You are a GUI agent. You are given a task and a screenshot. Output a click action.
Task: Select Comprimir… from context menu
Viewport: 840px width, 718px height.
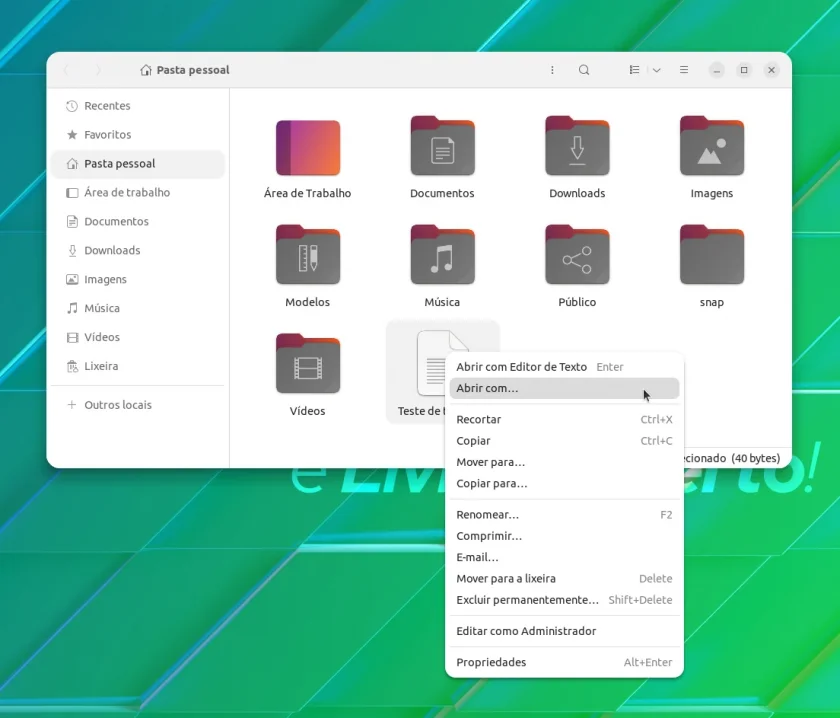pyautogui.click(x=564, y=536)
